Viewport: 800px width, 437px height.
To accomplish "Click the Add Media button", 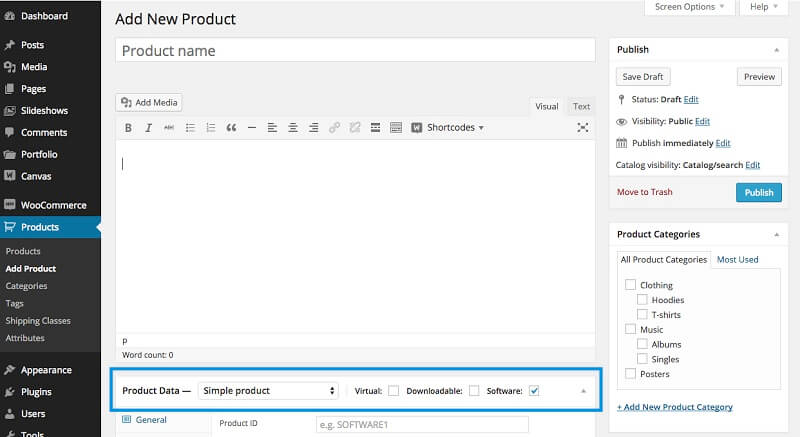I will (x=149, y=102).
